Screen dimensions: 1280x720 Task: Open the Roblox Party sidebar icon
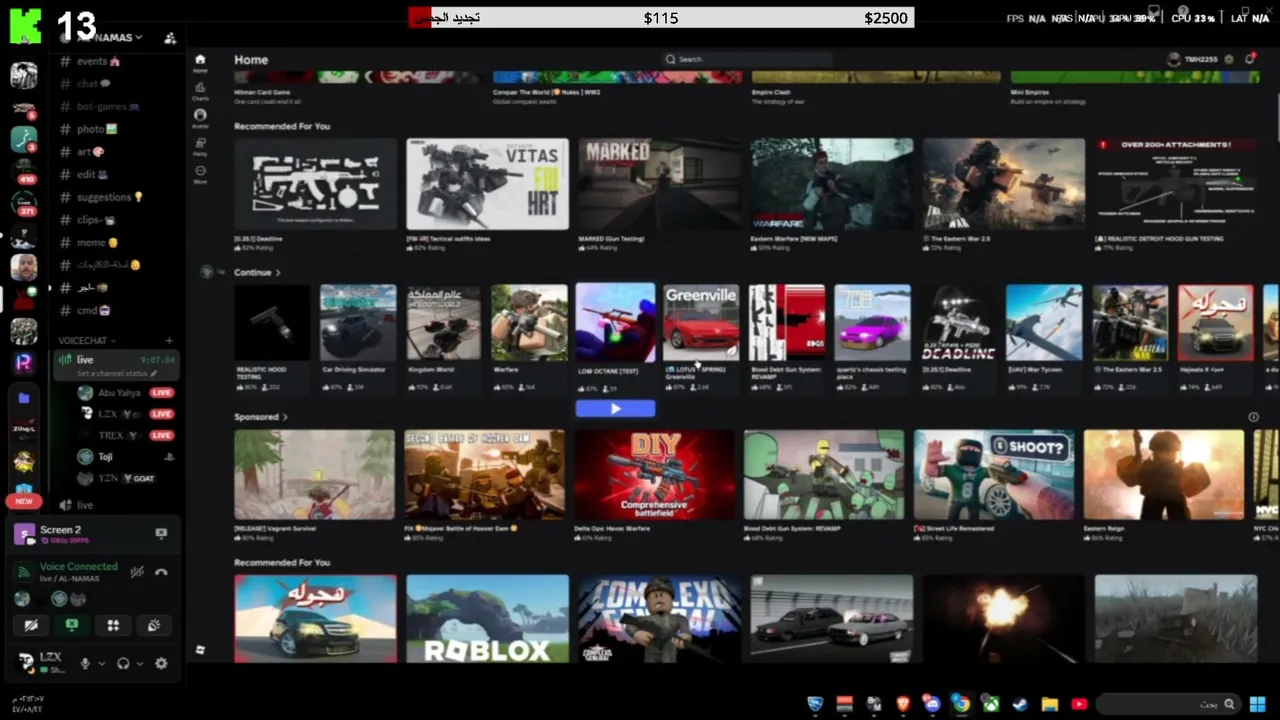click(200, 146)
